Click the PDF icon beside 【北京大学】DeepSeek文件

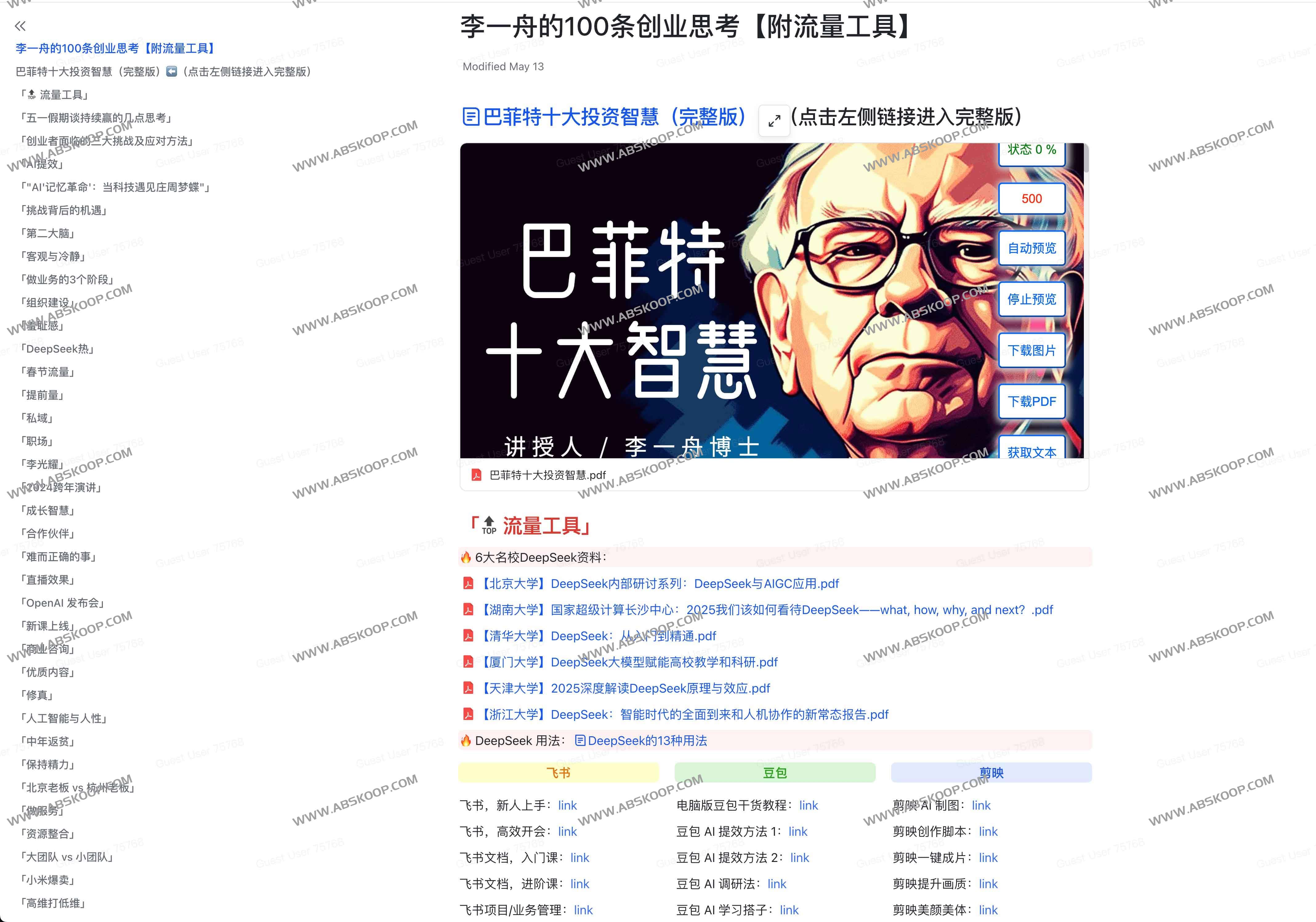coord(468,583)
